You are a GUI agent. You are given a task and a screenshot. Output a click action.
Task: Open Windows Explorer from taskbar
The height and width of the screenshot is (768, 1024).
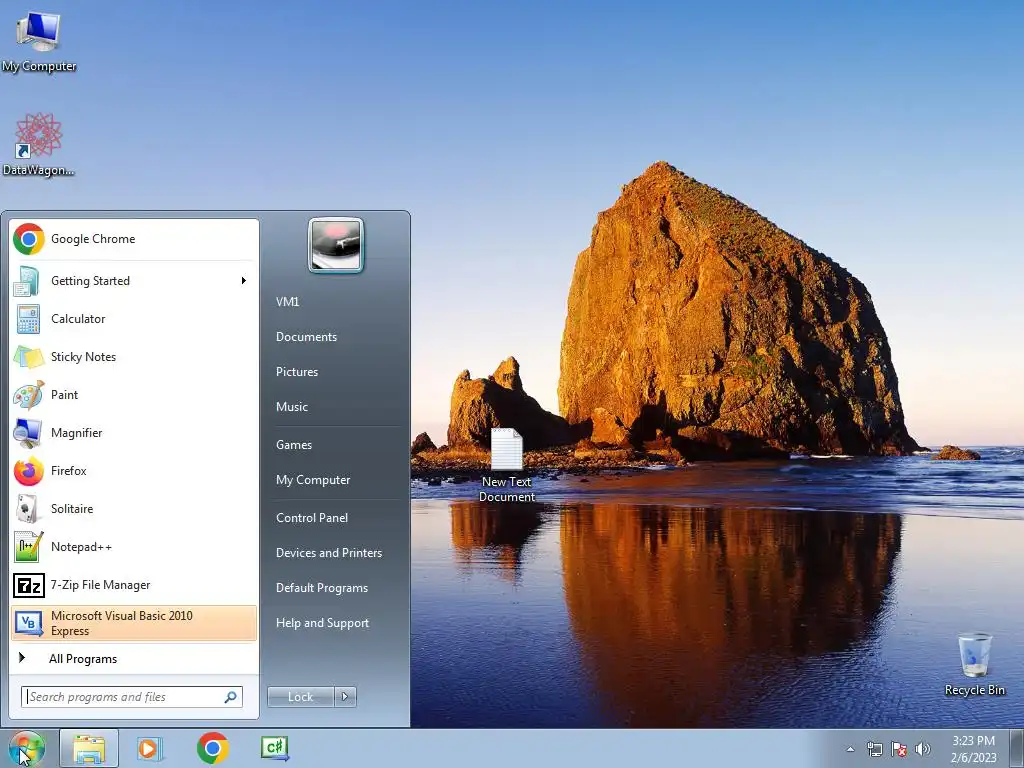coord(89,748)
